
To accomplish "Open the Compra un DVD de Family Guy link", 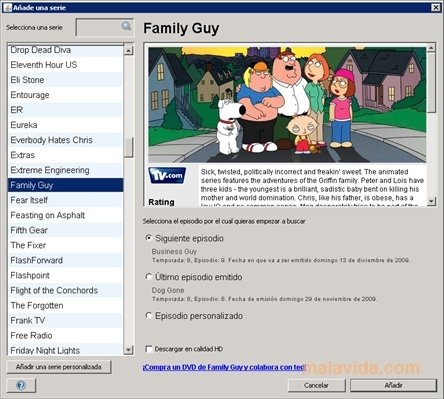I will (224, 367).
